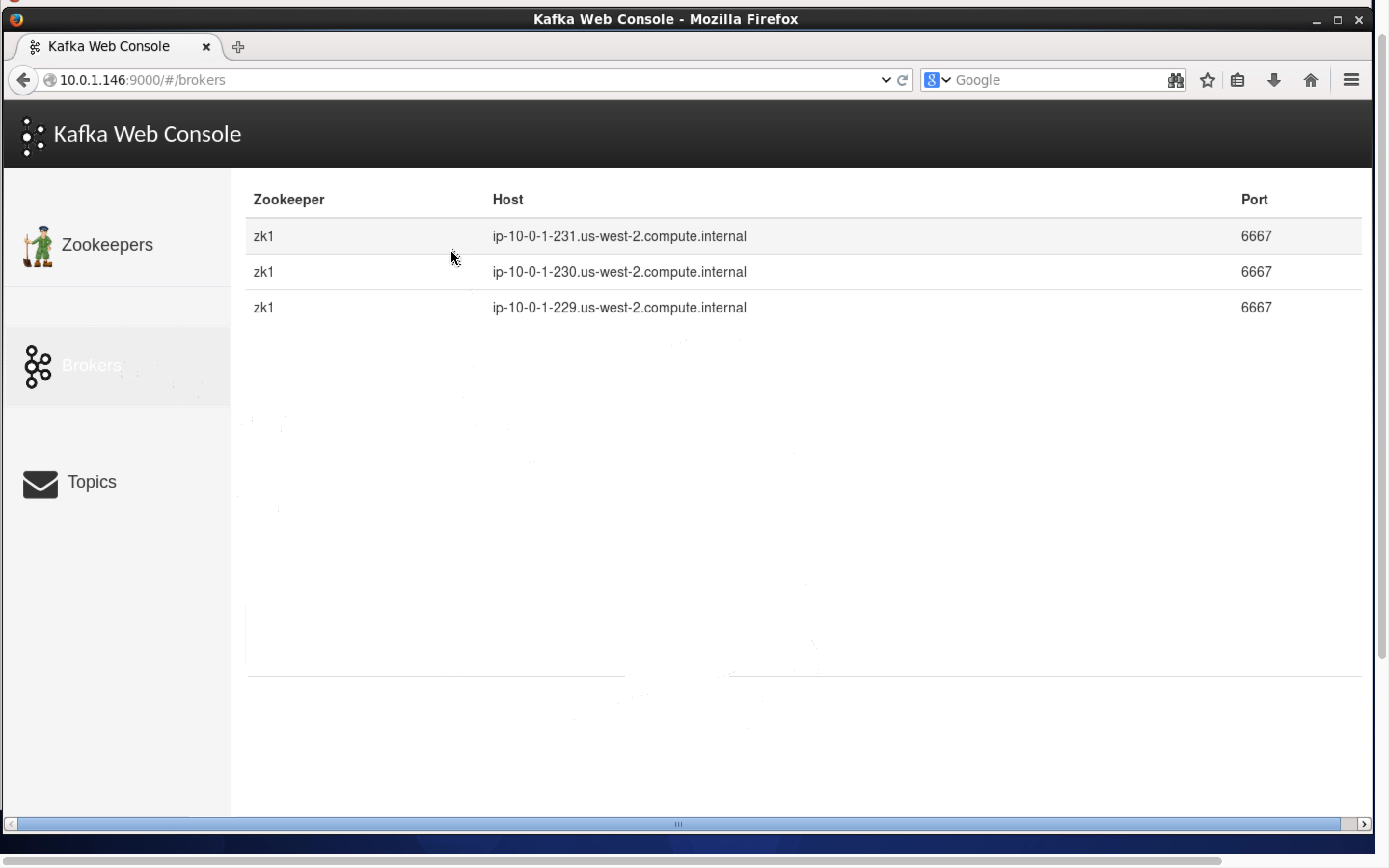Close the Firefox window
This screenshot has width=1389, height=868.
1359,20
